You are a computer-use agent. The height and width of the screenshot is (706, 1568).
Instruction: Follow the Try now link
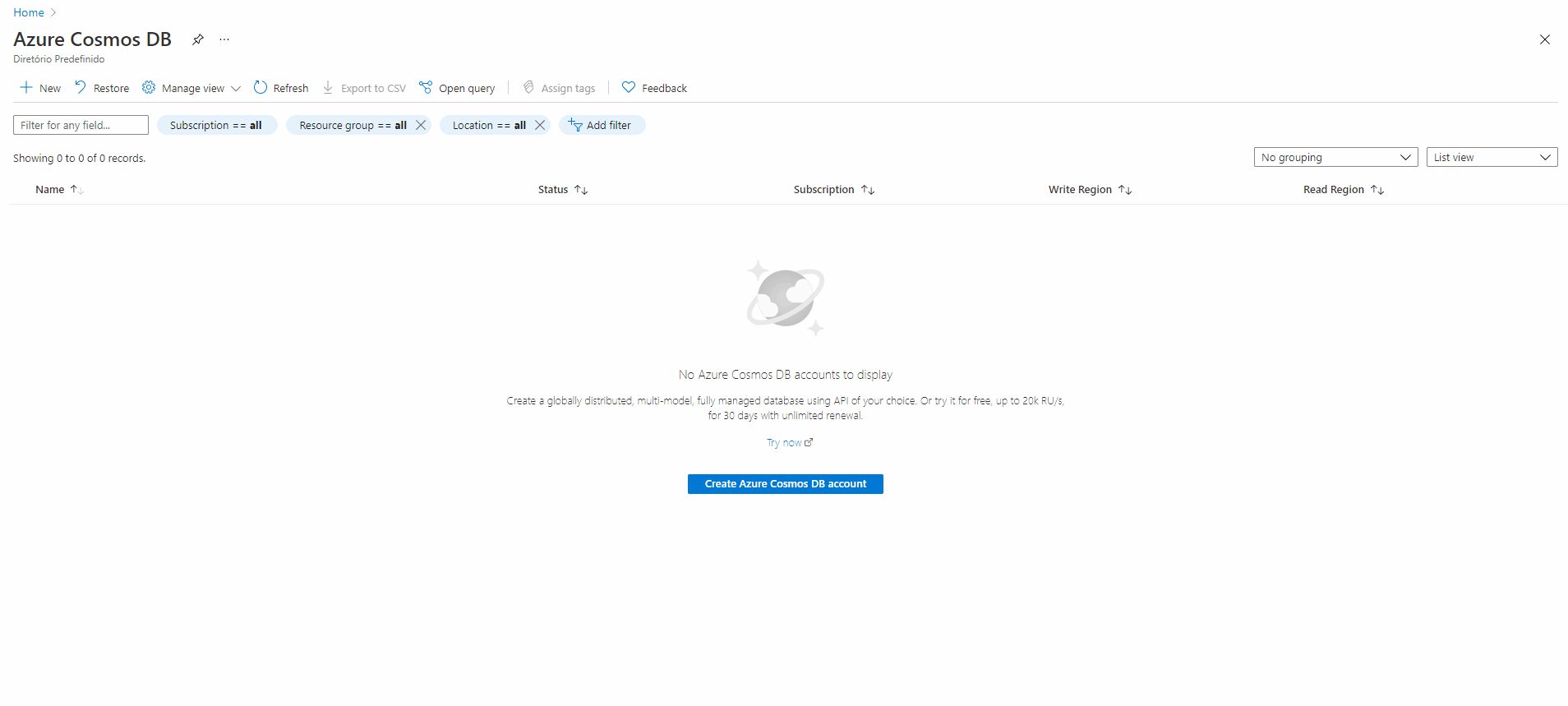[789, 442]
